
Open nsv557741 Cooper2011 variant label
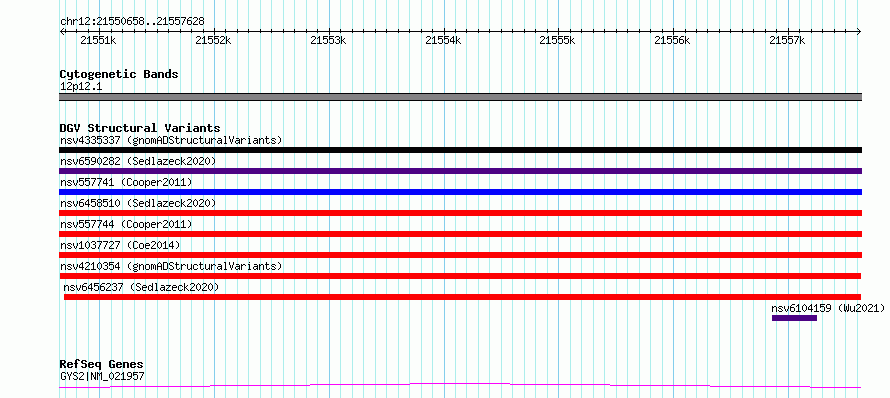[x=126, y=182]
